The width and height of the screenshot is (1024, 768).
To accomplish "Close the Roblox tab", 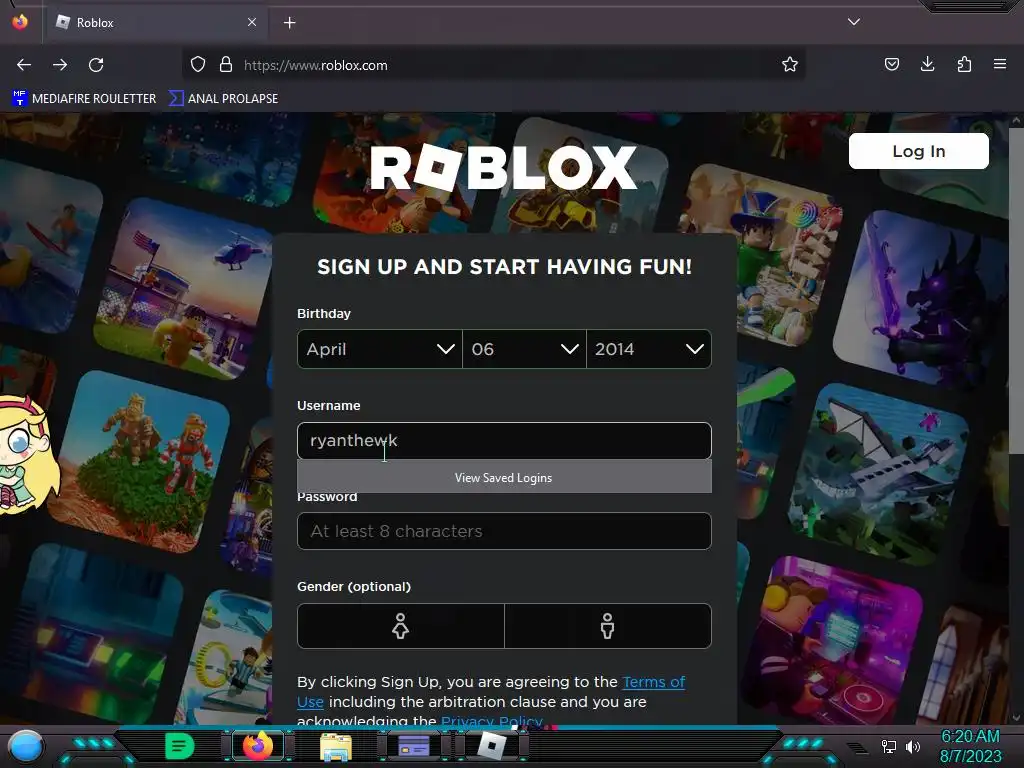I will 252,22.
